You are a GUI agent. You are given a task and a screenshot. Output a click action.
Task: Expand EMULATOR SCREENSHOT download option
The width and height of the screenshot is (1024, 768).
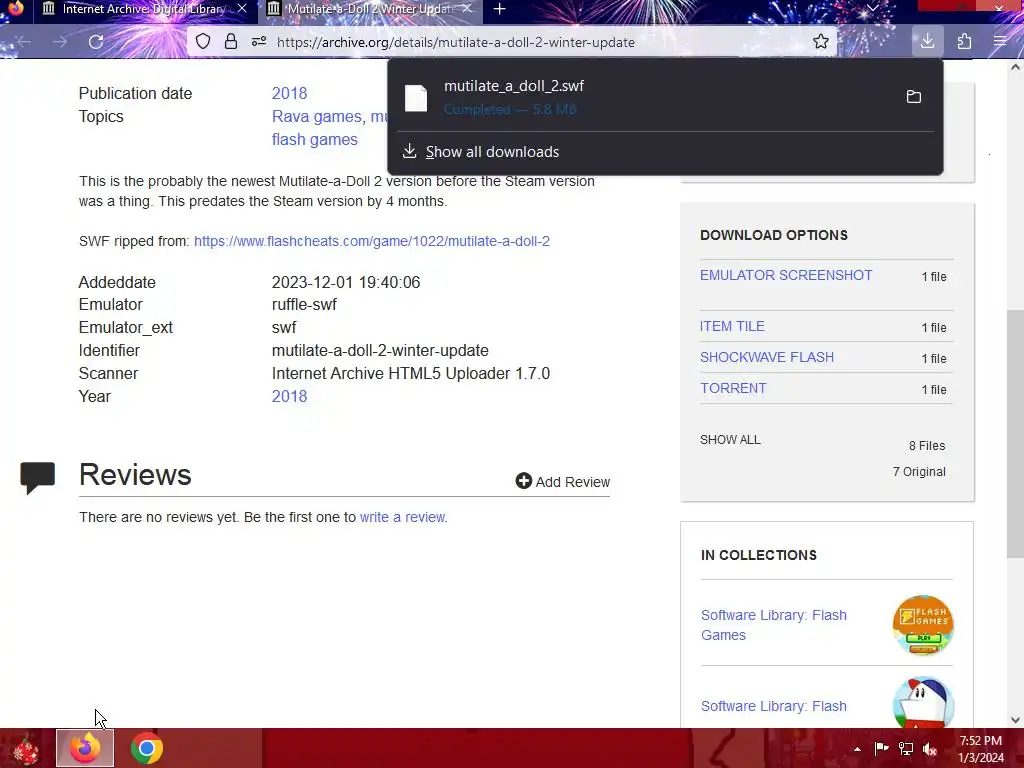coord(786,276)
